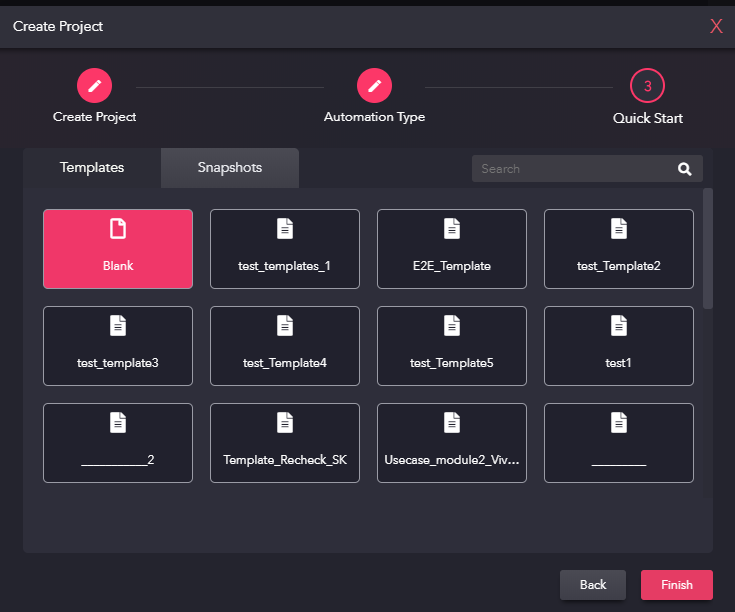Select the 'test_Template4' label
Screen dimensions: 735x612
coord(285,363)
